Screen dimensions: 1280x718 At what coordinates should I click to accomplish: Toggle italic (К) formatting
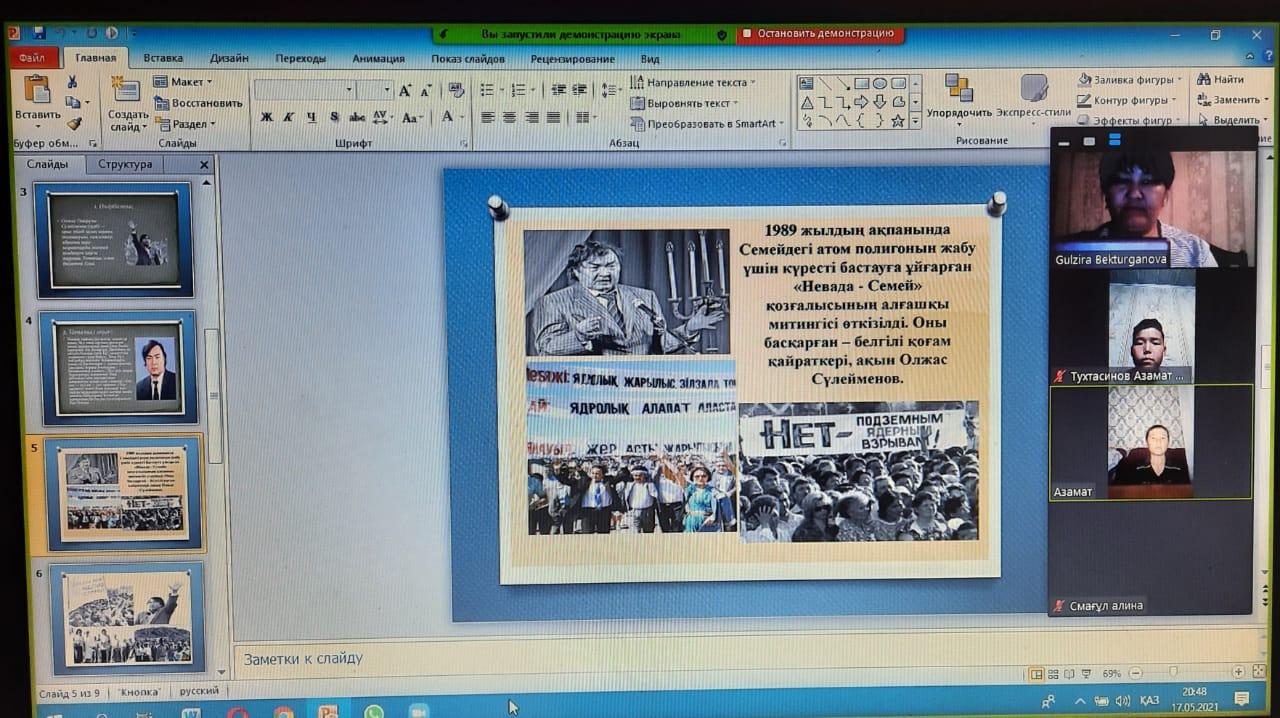pos(288,117)
